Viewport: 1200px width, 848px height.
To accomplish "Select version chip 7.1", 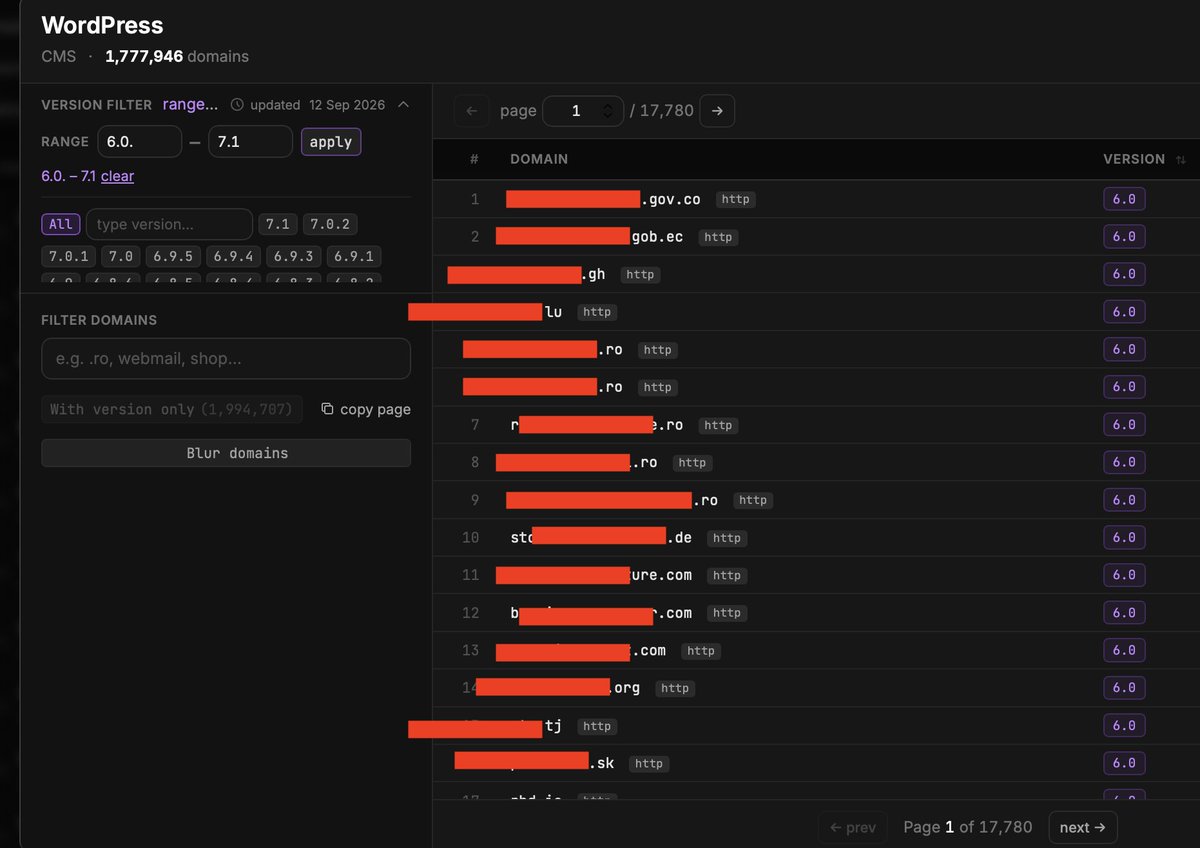I will coord(277,224).
